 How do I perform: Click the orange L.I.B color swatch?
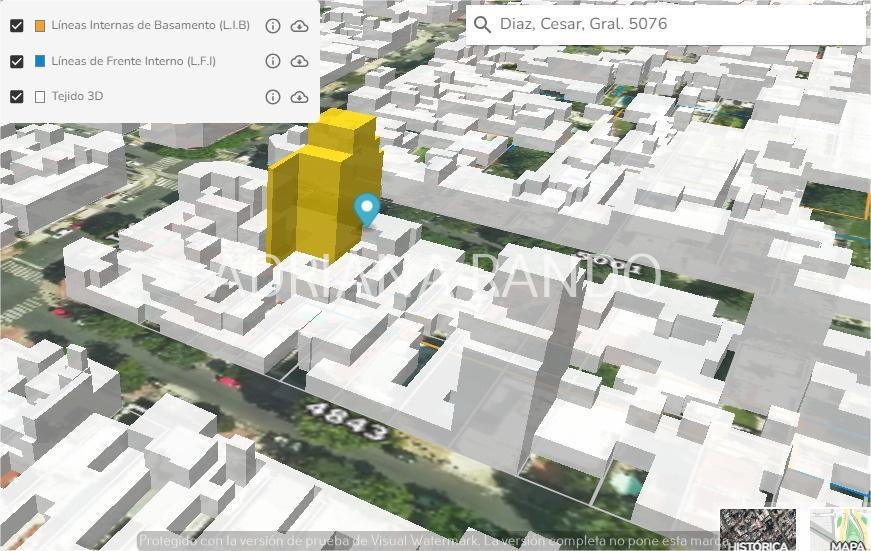tap(40, 26)
